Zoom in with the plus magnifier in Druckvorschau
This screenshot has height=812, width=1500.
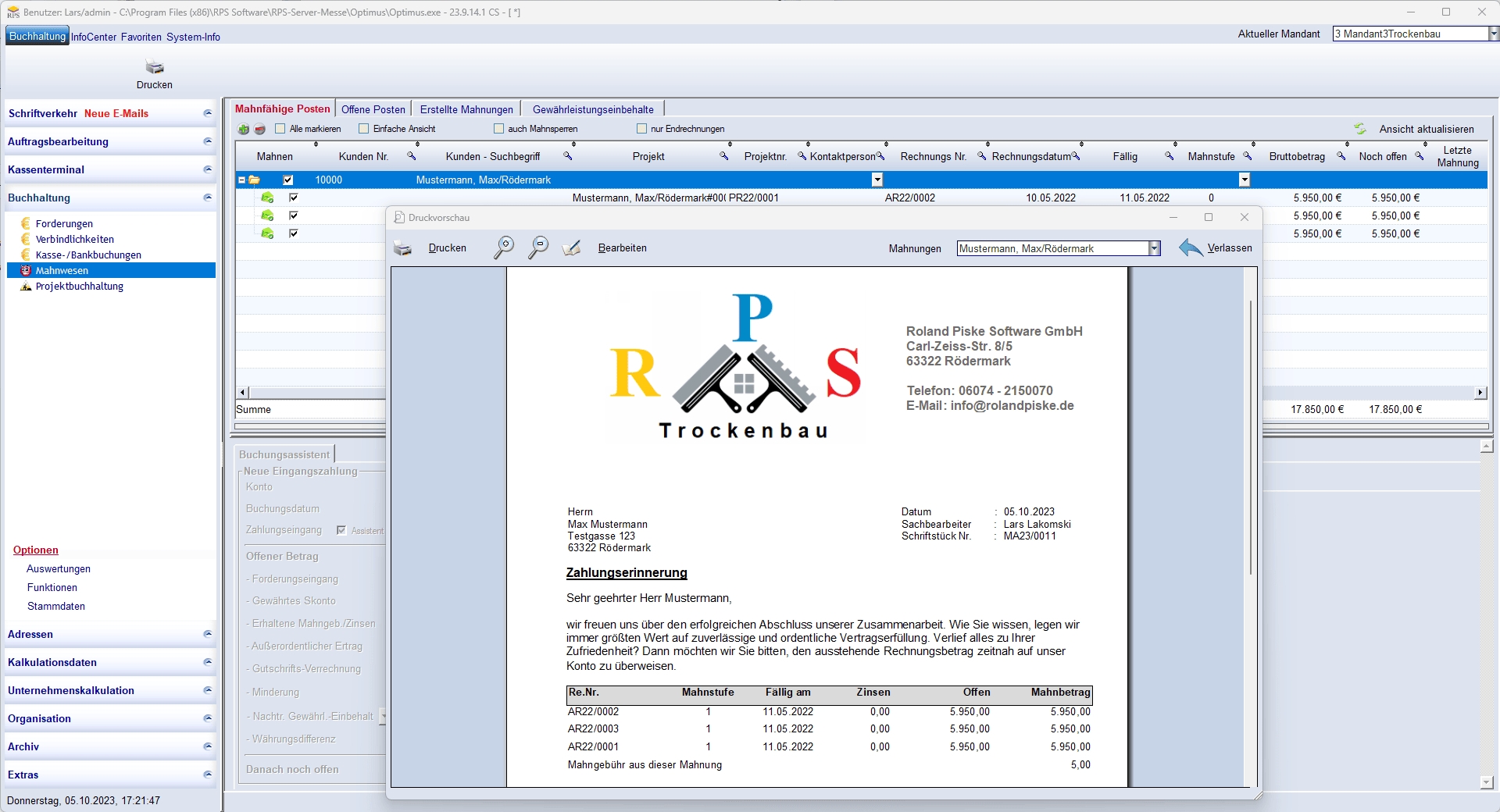tap(504, 248)
